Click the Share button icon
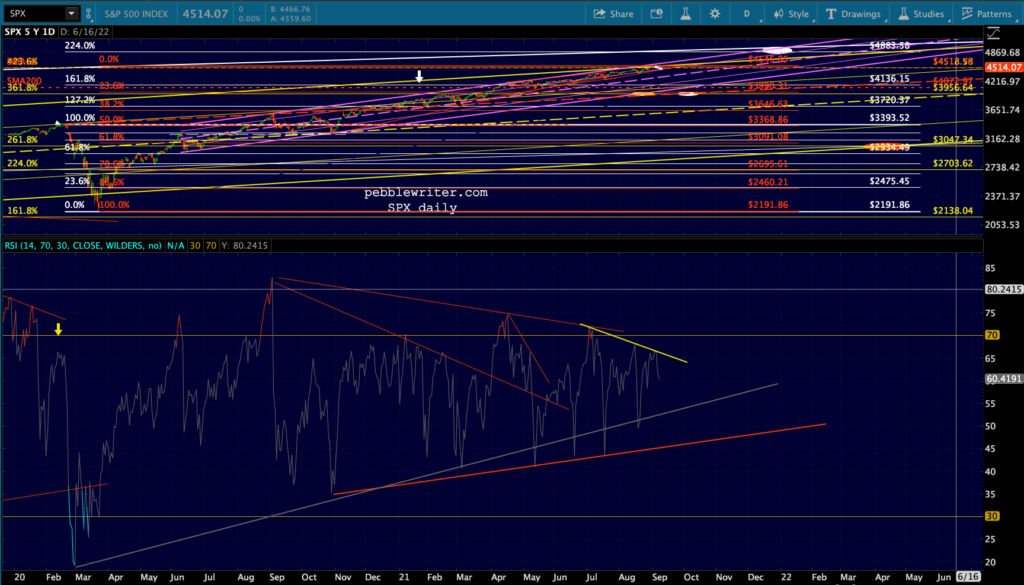Image resolution: width=1024 pixels, height=585 pixels. 599,14
